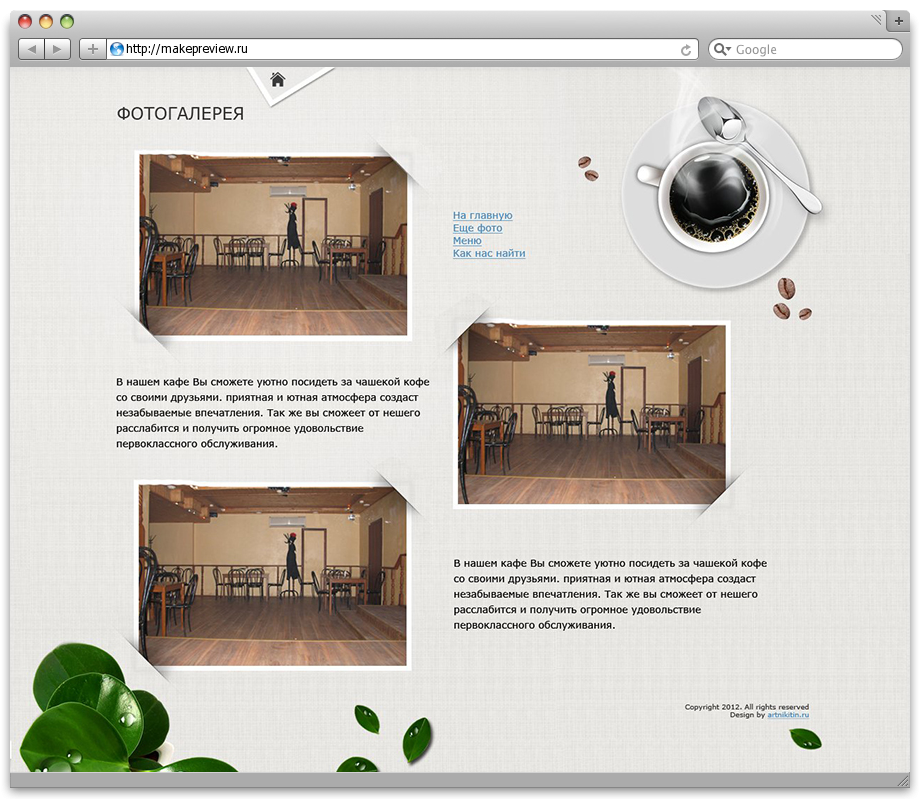The height and width of the screenshot is (799, 920).
Task: Click the add bookmark plus button
Action: point(93,49)
